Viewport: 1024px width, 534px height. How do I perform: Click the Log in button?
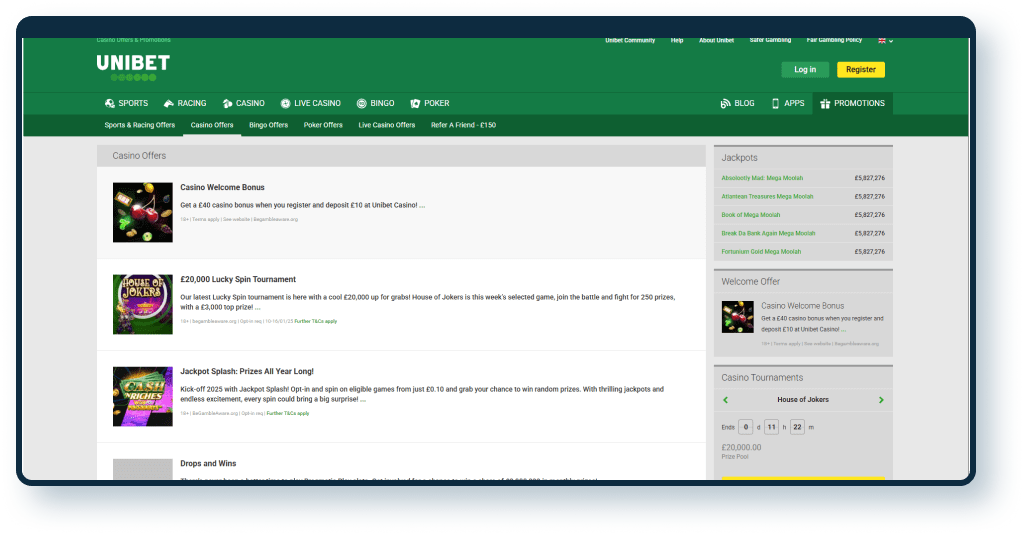(x=805, y=69)
